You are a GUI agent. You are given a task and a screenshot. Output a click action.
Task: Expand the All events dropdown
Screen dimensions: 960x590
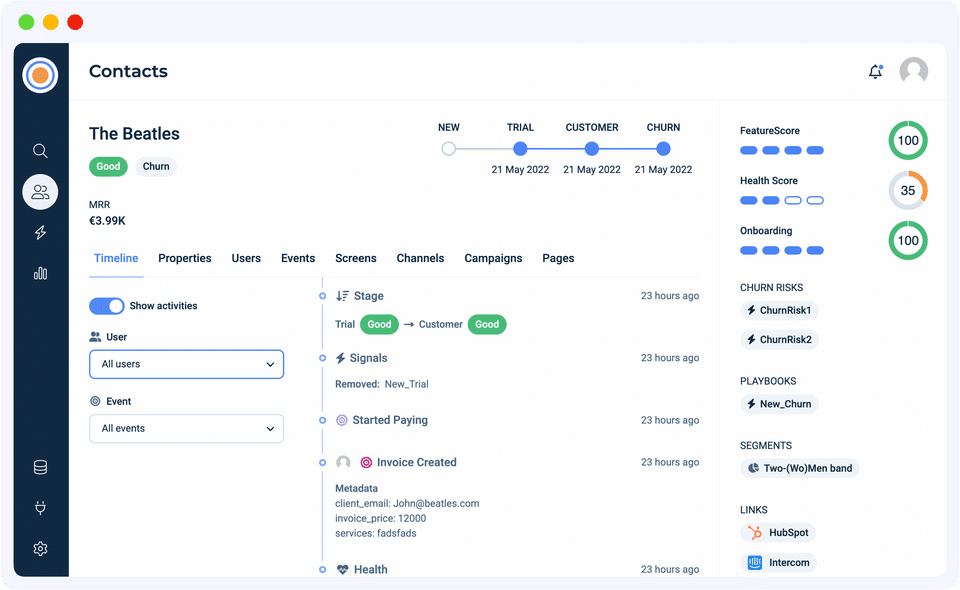[186, 428]
